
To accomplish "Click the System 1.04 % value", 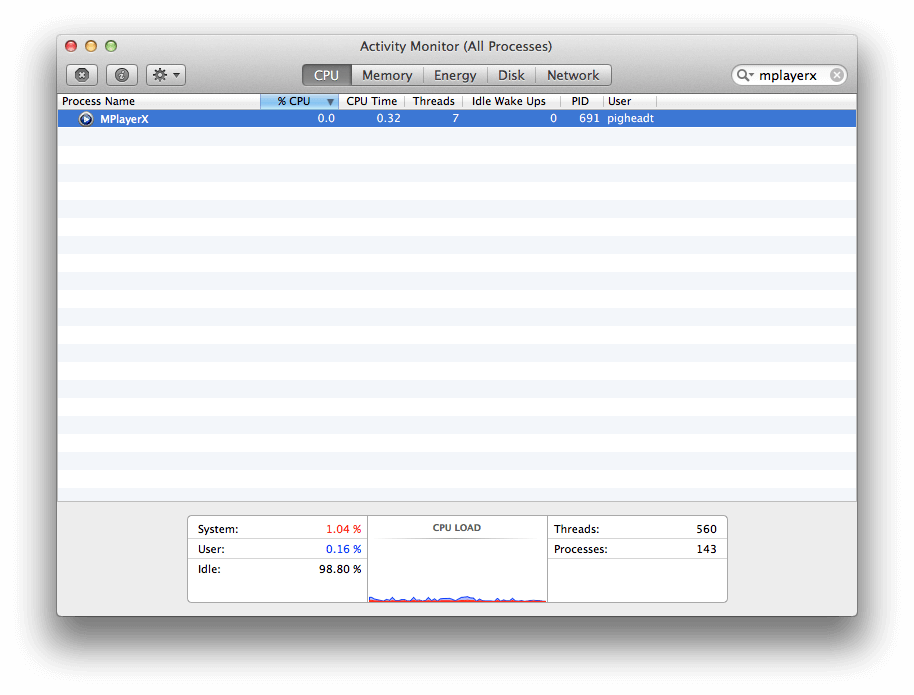I will coord(343,529).
